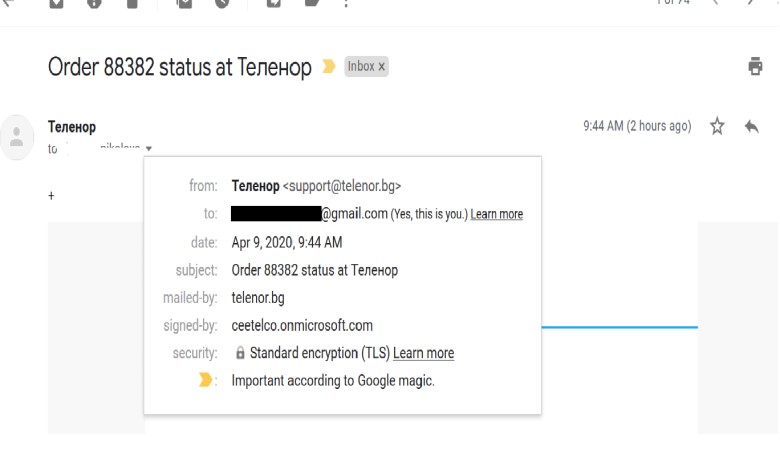780x470 pixels.
Task: Click the timestamp '9:44 AM (2 hours ago)'
Action: tap(637, 126)
